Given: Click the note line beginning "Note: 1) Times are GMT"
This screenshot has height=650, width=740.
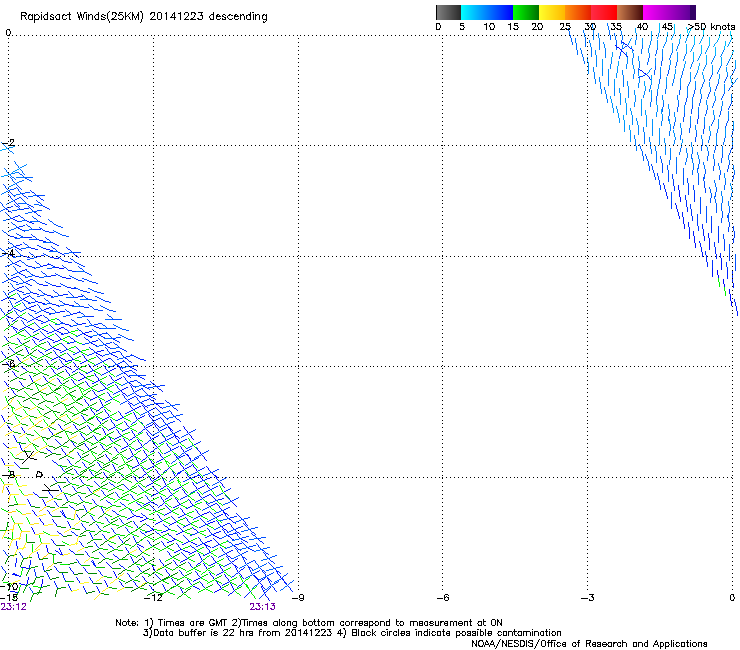Looking at the screenshot, I should pos(309,623).
